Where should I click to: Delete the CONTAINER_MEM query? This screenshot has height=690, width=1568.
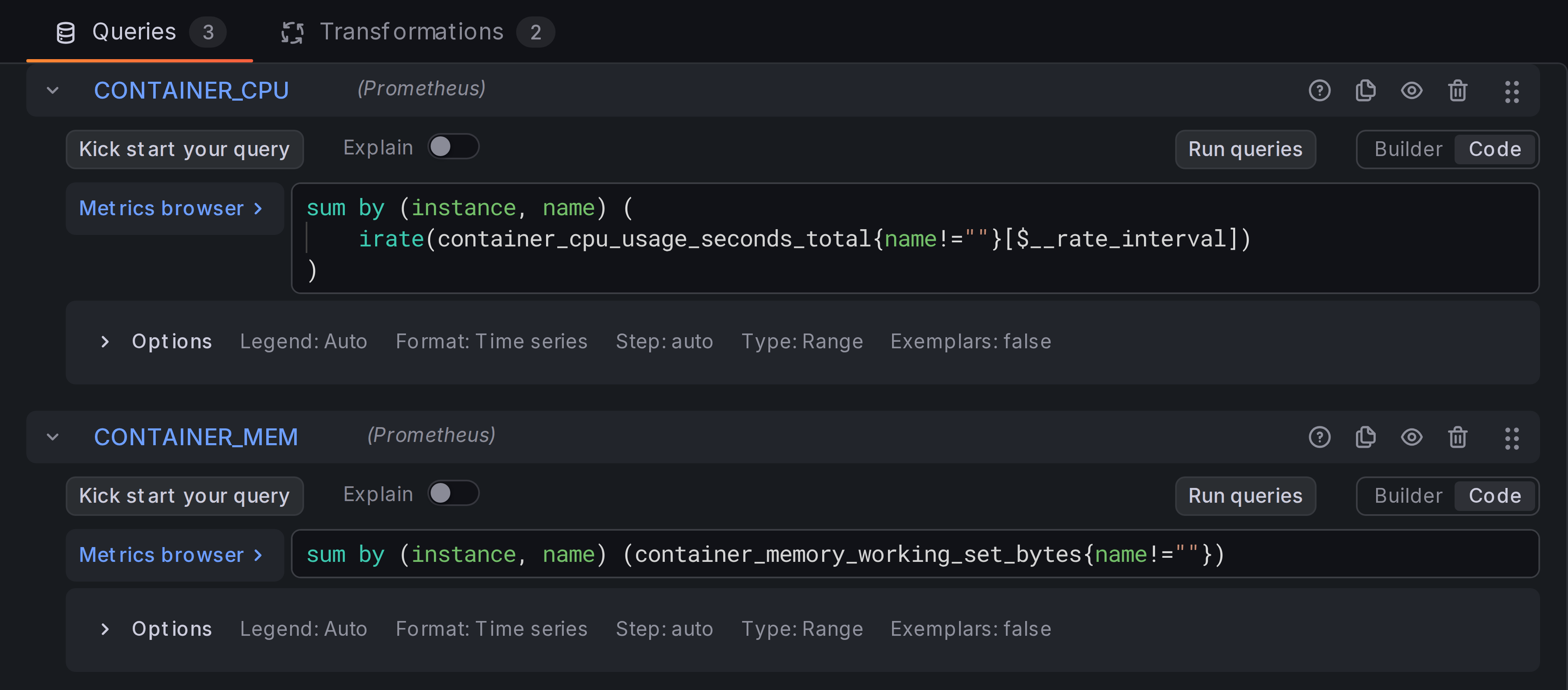pos(1457,437)
